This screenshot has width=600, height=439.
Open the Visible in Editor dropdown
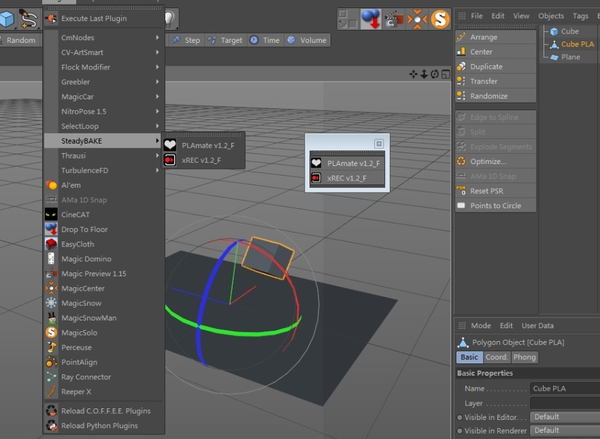point(563,417)
